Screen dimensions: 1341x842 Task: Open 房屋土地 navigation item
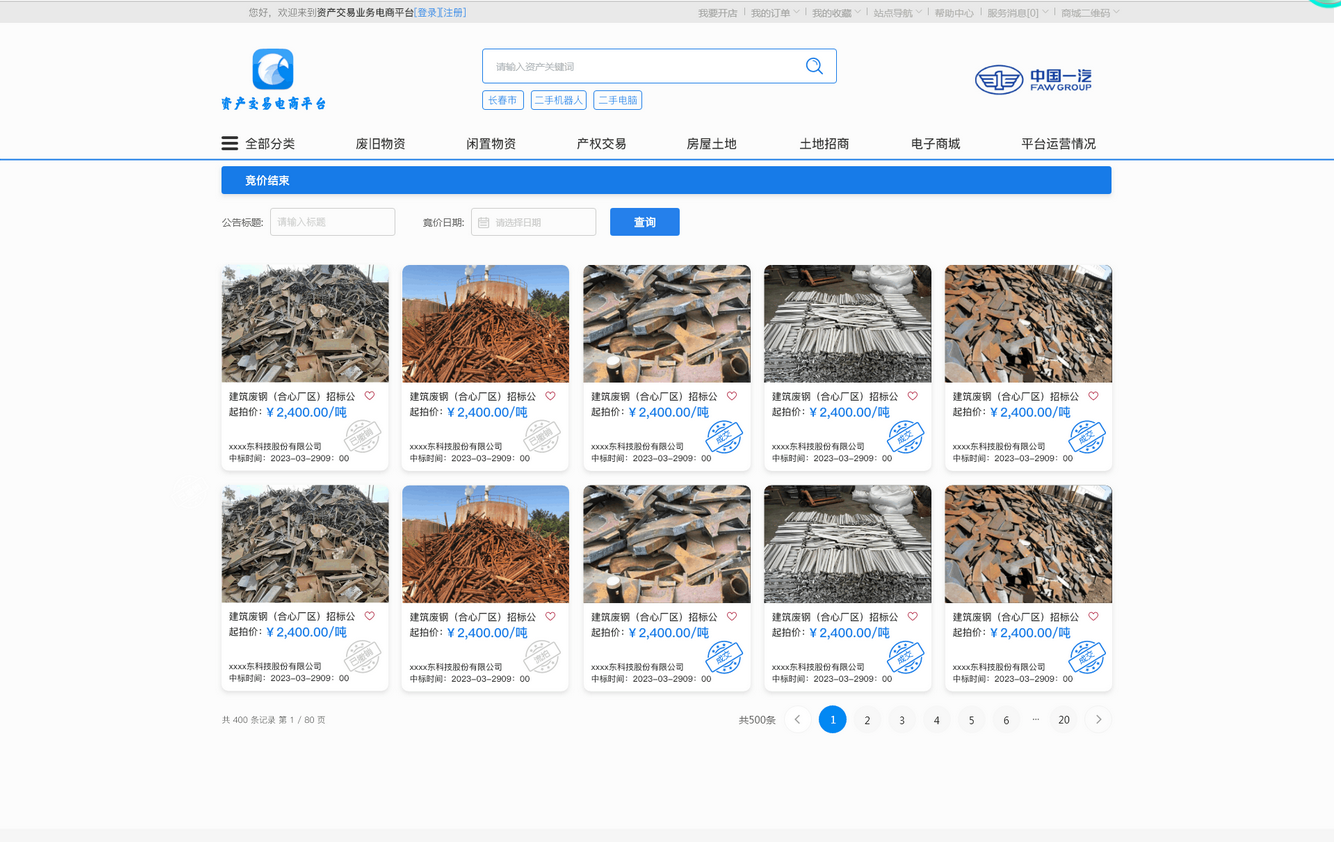pyautogui.click(x=711, y=144)
